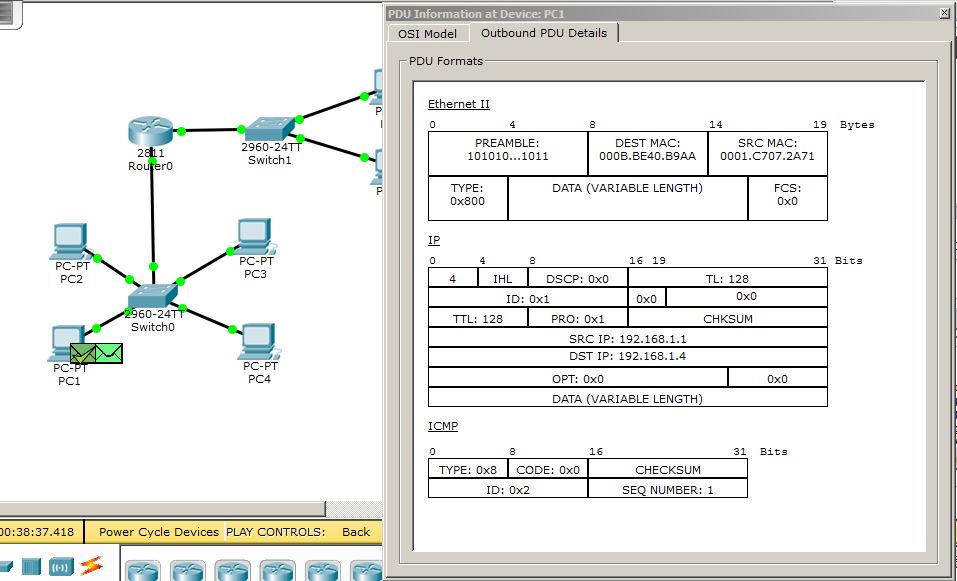Click the ICMP TYPE: 0x8 field
The image size is (957, 581).
pyautogui.click(x=468, y=469)
